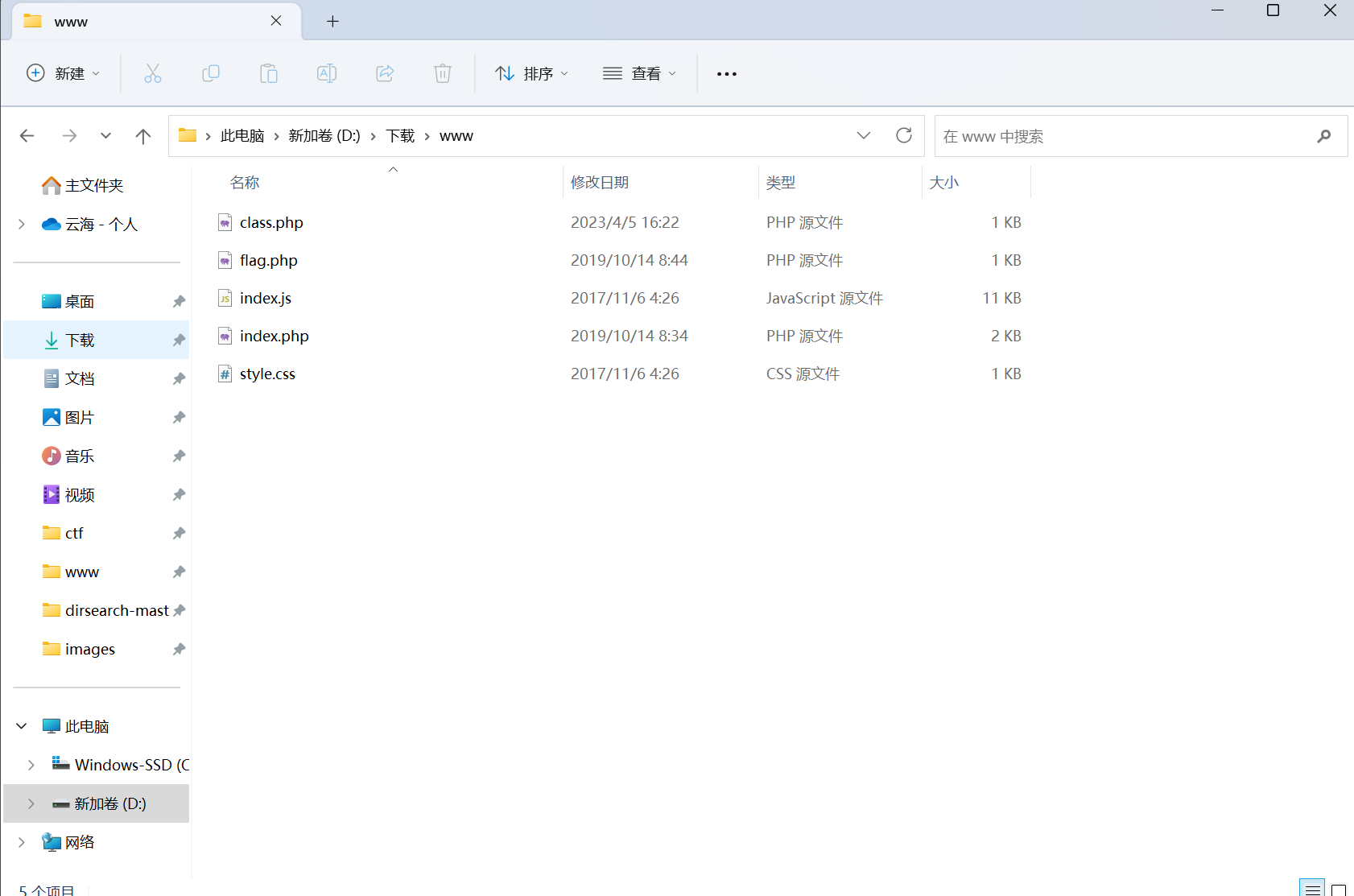Open the 新建 dropdown menu

coord(64,73)
